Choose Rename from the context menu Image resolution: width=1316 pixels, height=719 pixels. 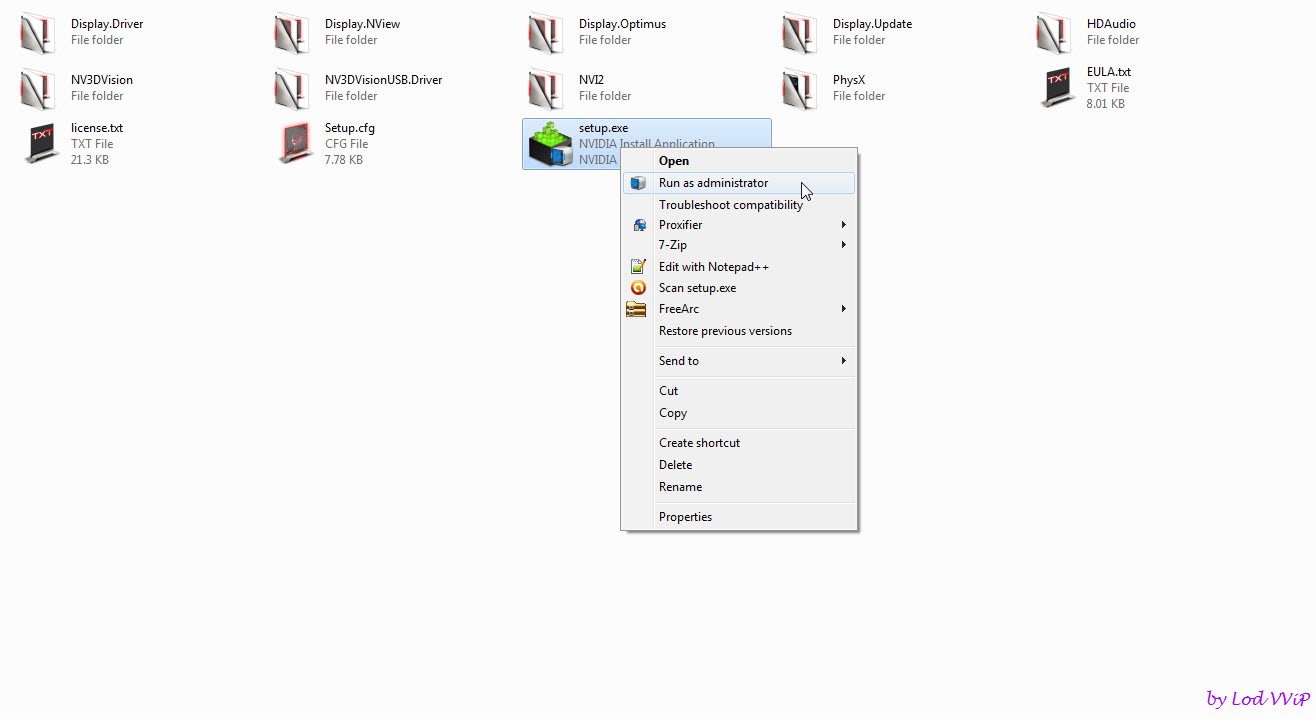[739, 487]
